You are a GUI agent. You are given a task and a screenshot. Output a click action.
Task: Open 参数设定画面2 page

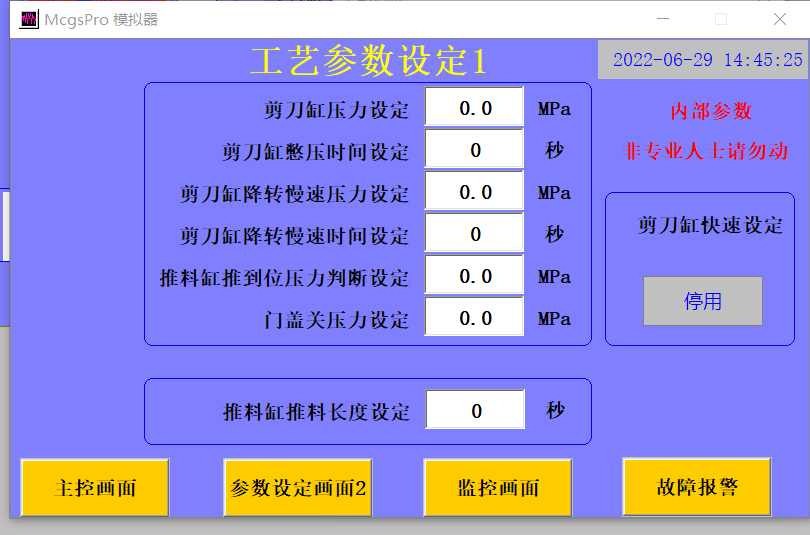click(298, 487)
